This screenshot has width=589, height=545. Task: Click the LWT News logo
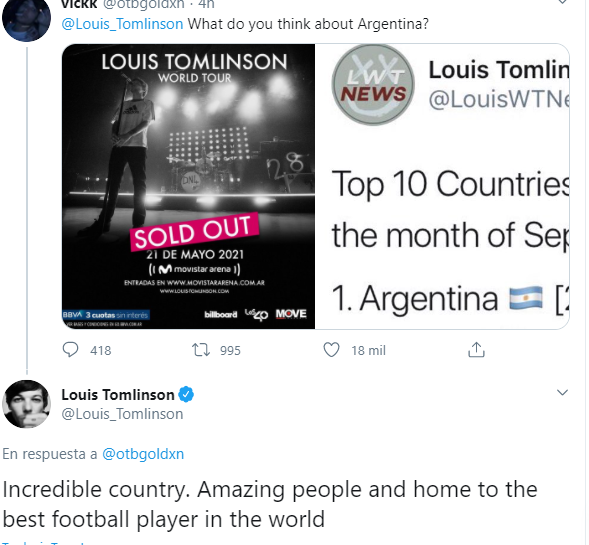(373, 85)
